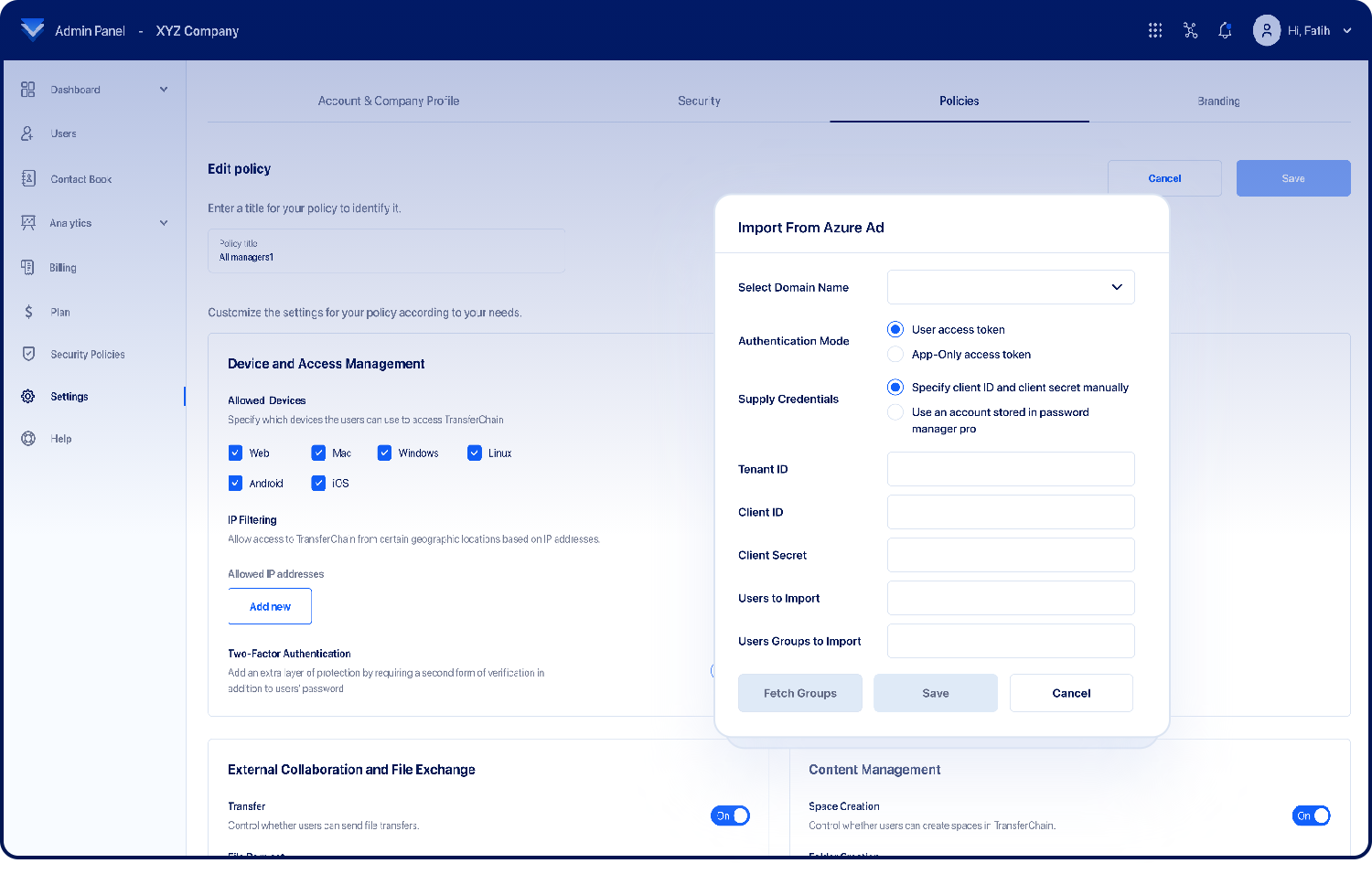Click the Fetch Groups button
The height and width of the screenshot is (874, 1372).
click(x=799, y=693)
